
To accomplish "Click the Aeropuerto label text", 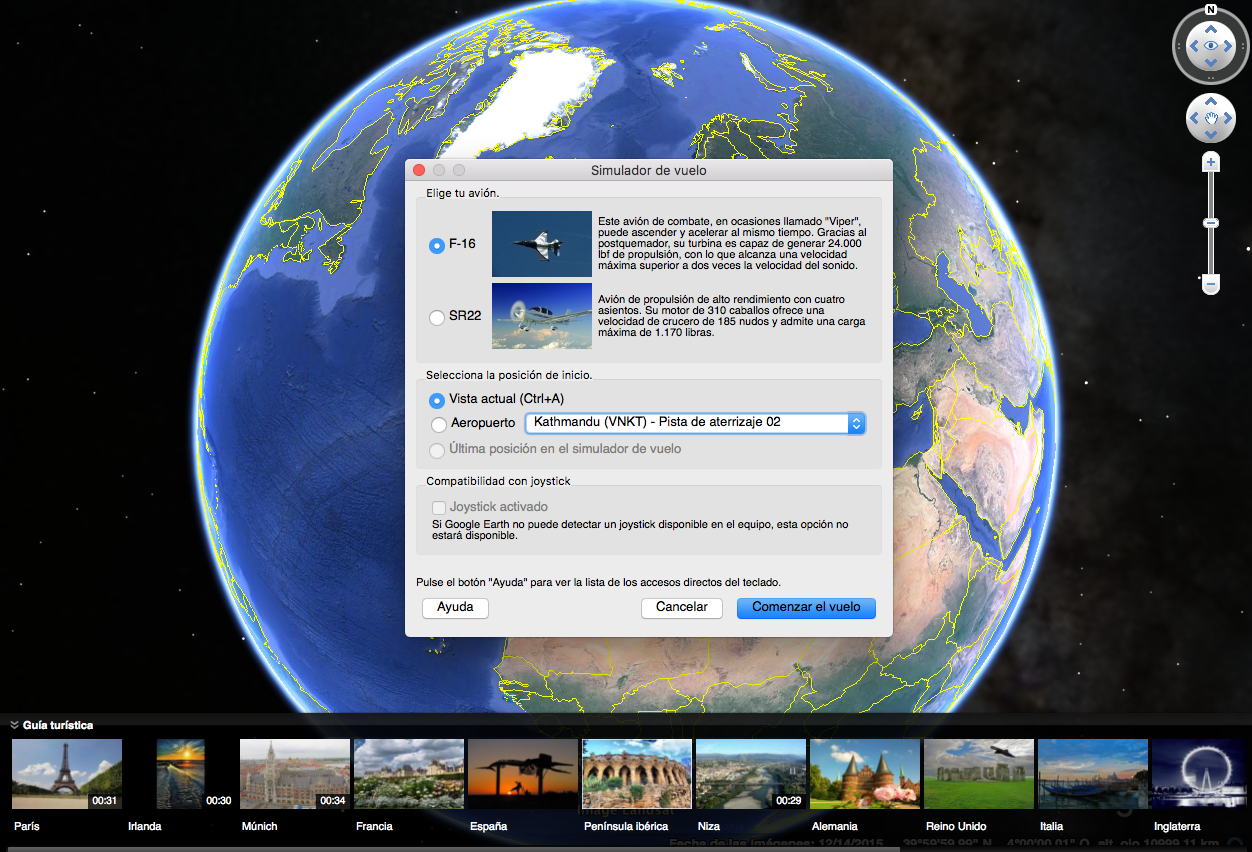I will 483,424.
